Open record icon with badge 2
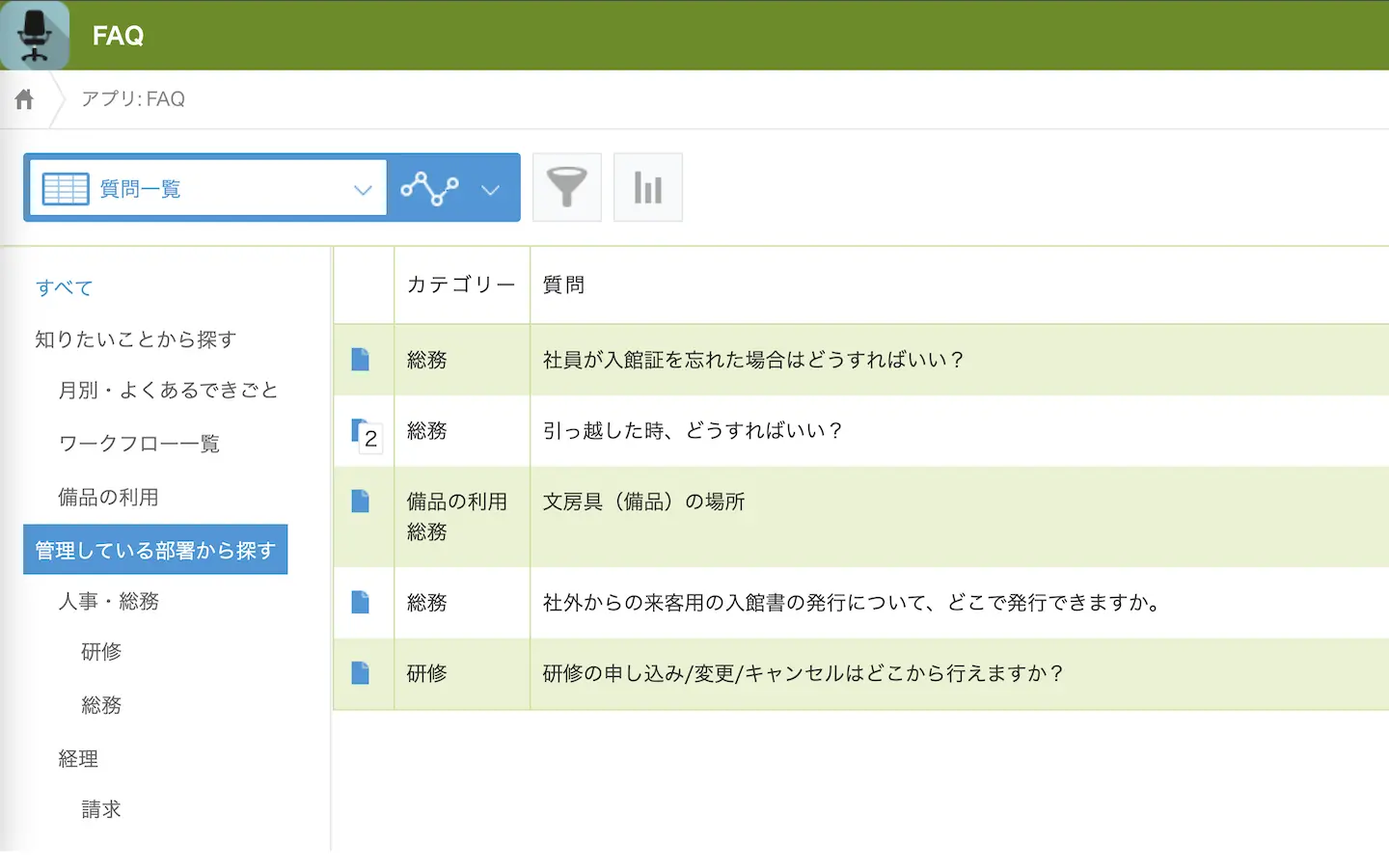 click(363, 432)
